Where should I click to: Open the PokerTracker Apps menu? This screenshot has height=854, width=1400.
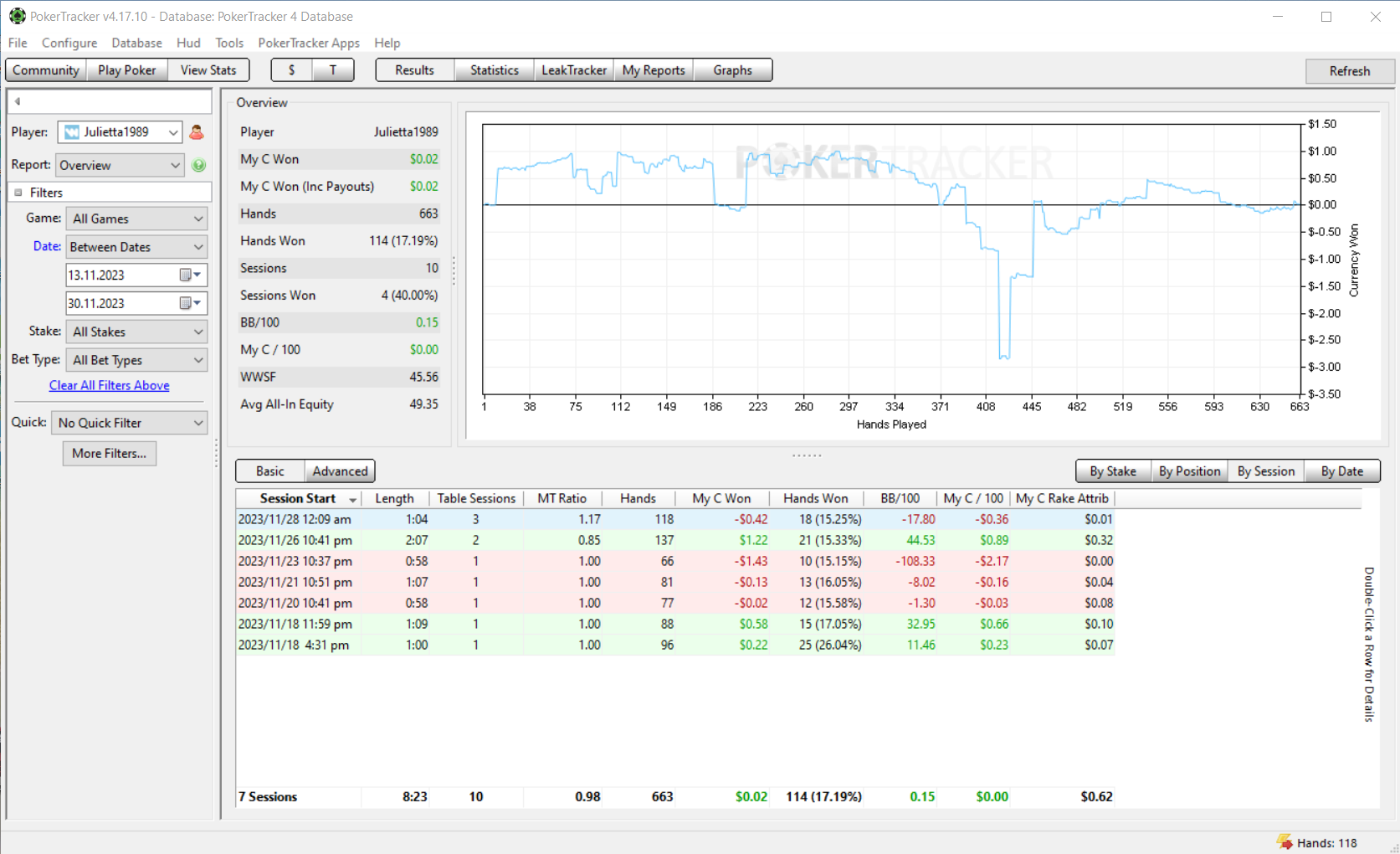[309, 43]
